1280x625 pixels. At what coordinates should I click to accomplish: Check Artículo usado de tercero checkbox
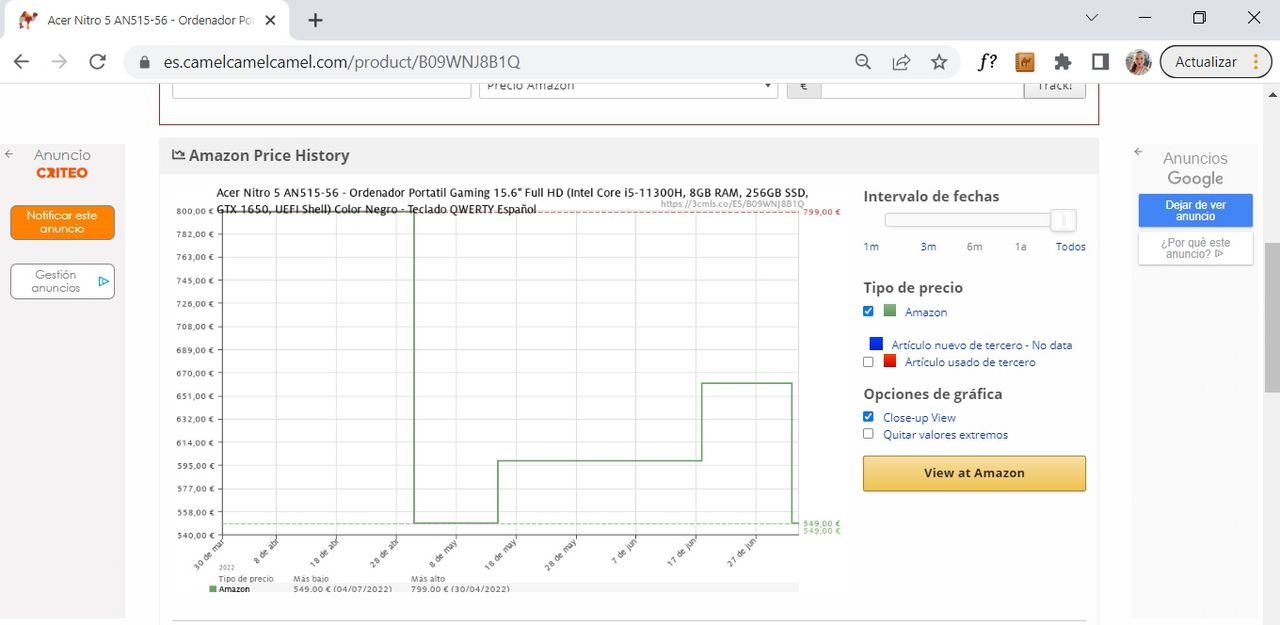(x=868, y=361)
